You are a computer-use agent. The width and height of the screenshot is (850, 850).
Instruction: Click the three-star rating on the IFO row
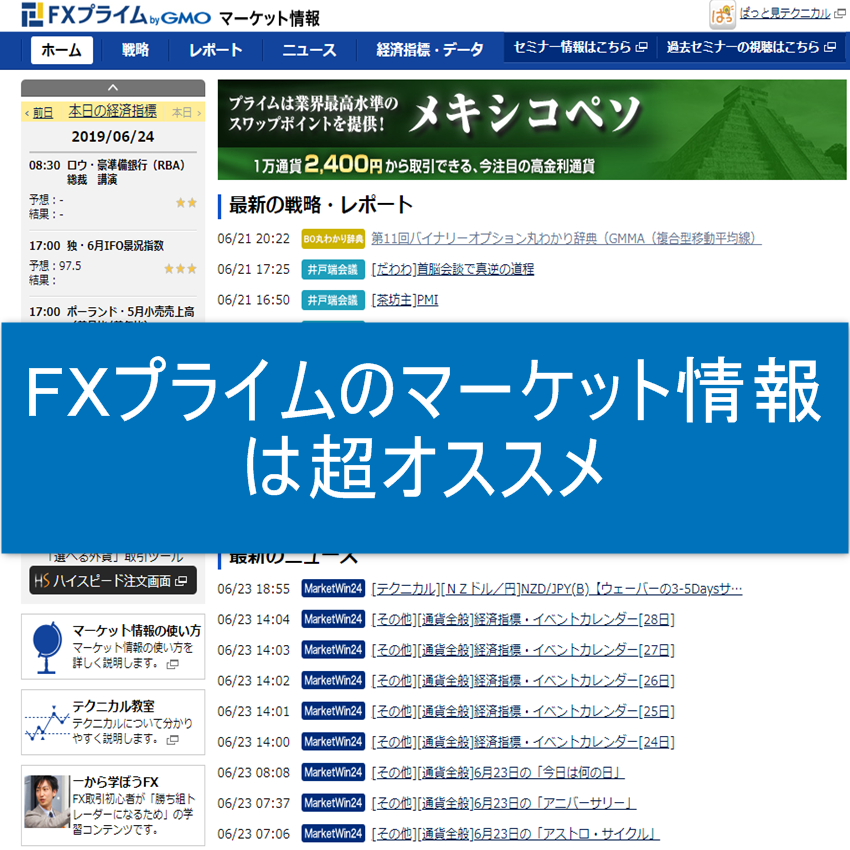[x=181, y=269]
